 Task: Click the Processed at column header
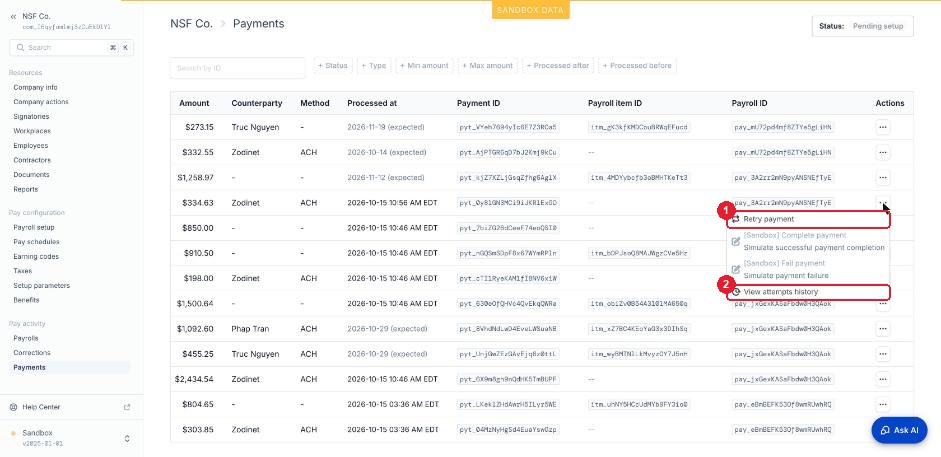pyautogui.click(x=371, y=103)
